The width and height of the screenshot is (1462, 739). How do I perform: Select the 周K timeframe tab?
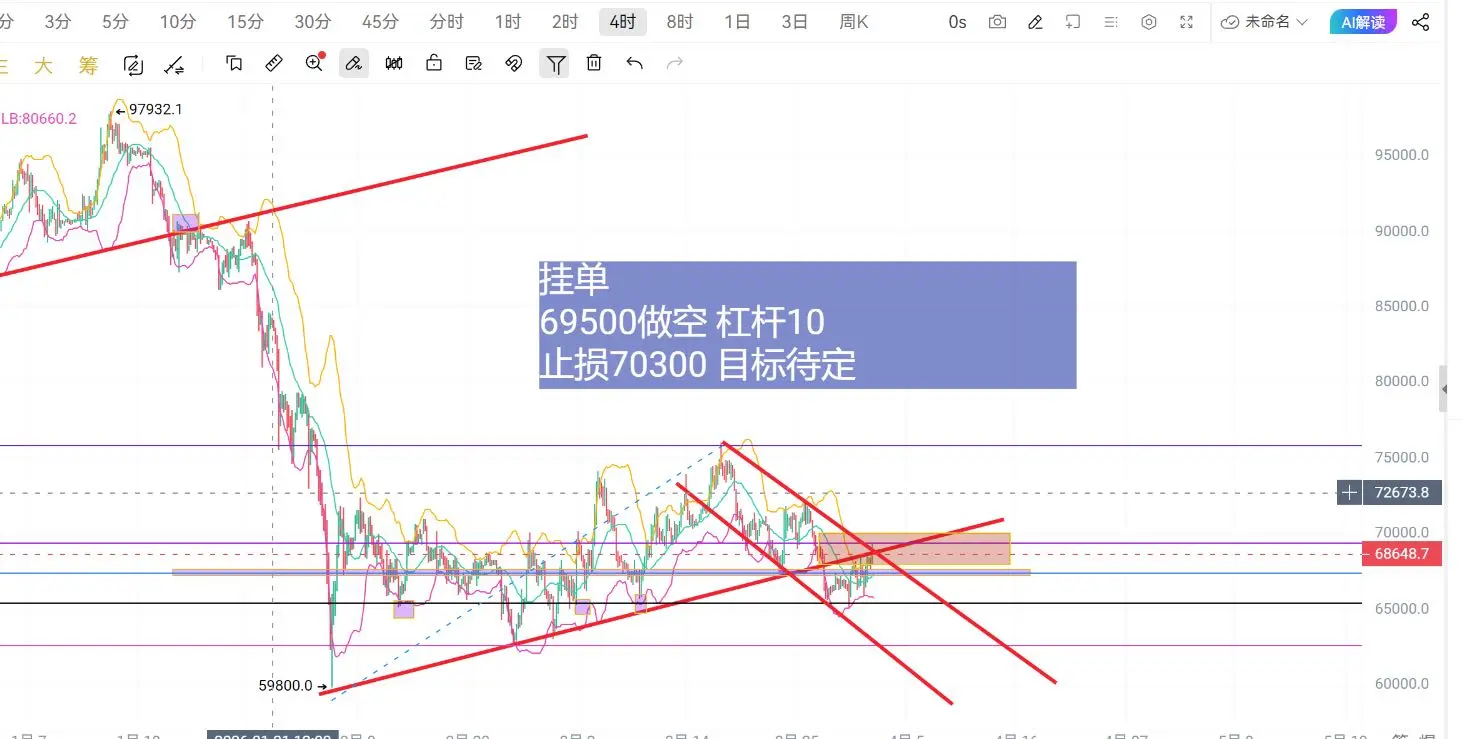[854, 22]
